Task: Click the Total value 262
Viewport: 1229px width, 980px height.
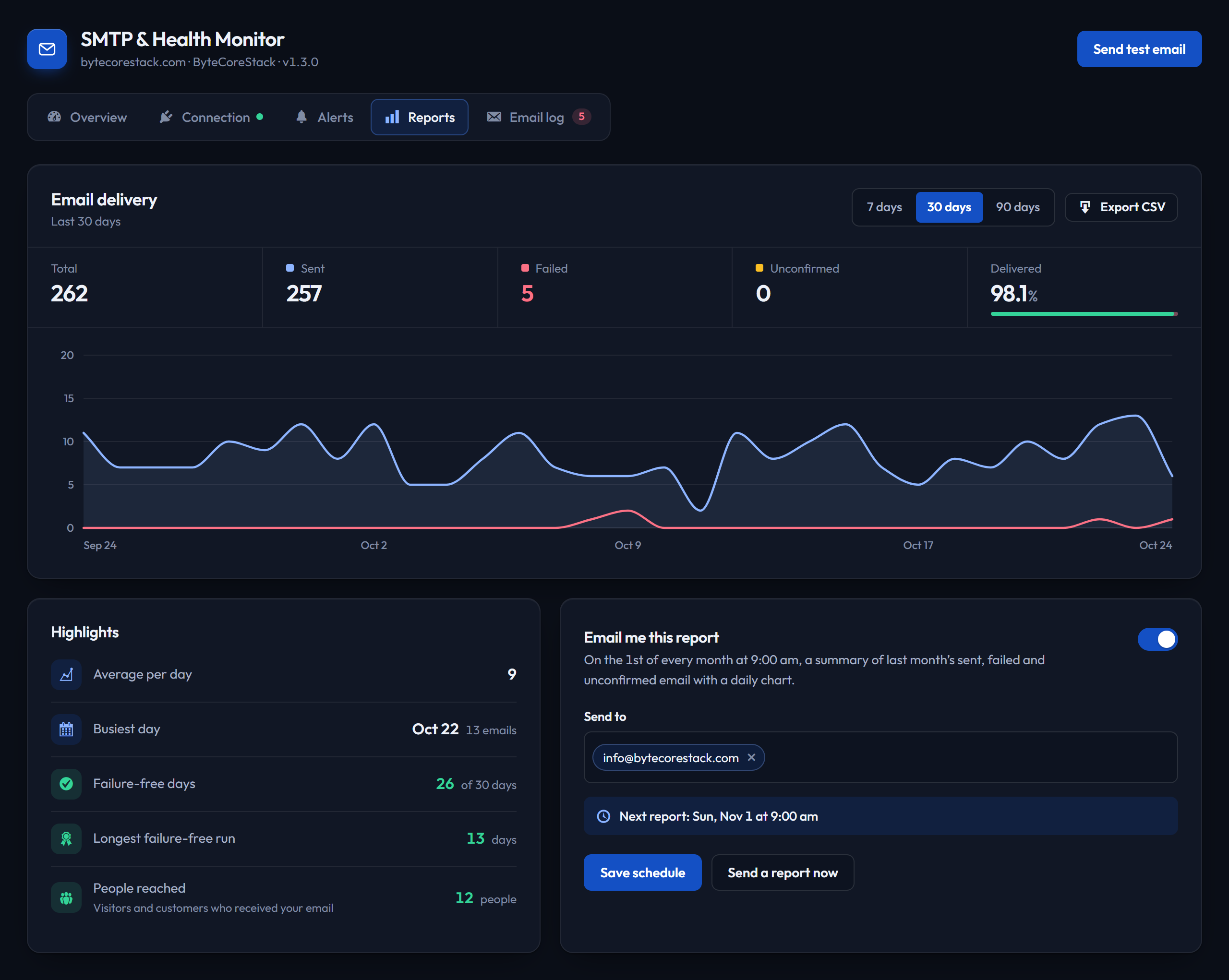Action: (69, 294)
